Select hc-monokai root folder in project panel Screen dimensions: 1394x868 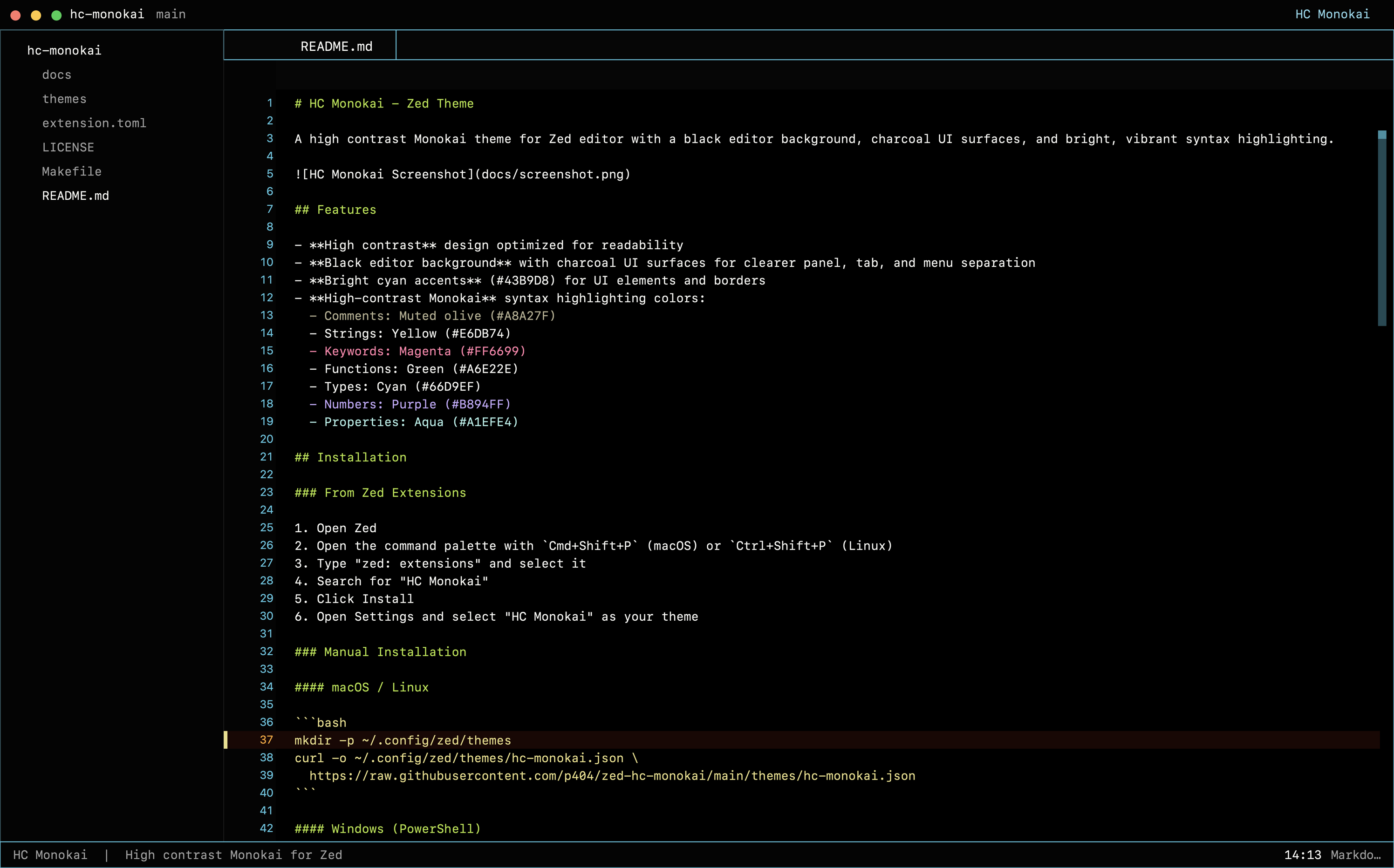[64, 50]
